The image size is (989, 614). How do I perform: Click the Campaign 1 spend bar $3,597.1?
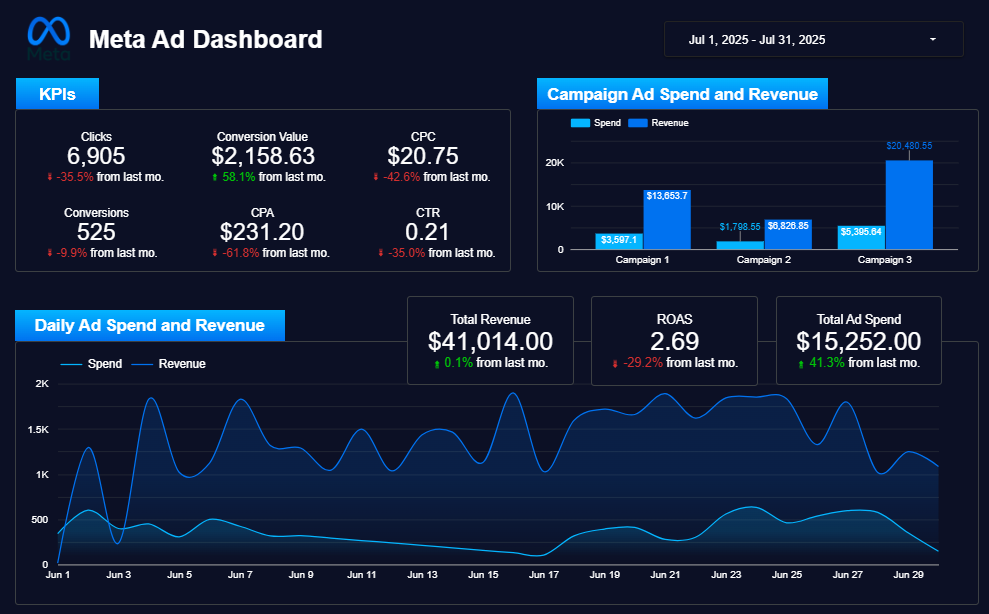(x=619, y=241)
